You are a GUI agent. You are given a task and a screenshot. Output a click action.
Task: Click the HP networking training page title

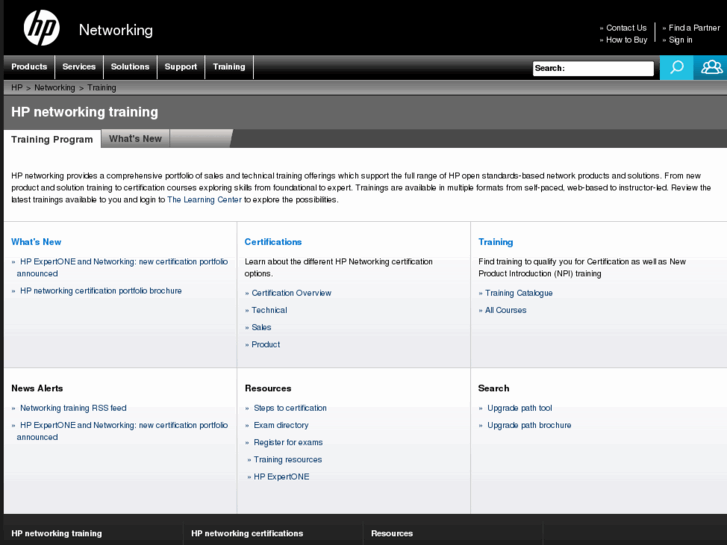84,112
